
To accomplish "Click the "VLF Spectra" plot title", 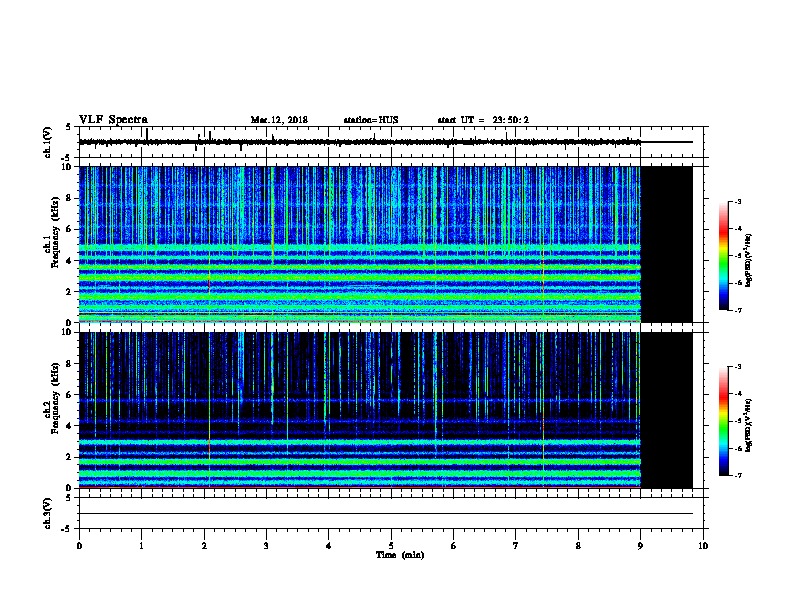I will [113, 120].
